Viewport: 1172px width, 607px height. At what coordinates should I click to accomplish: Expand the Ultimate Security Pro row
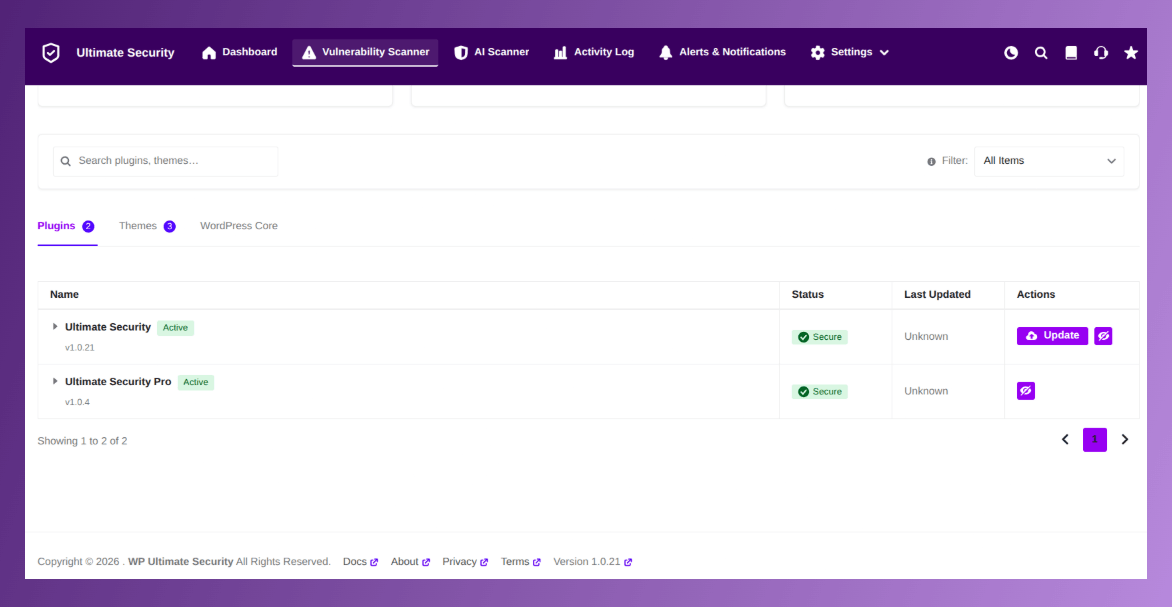55,381
